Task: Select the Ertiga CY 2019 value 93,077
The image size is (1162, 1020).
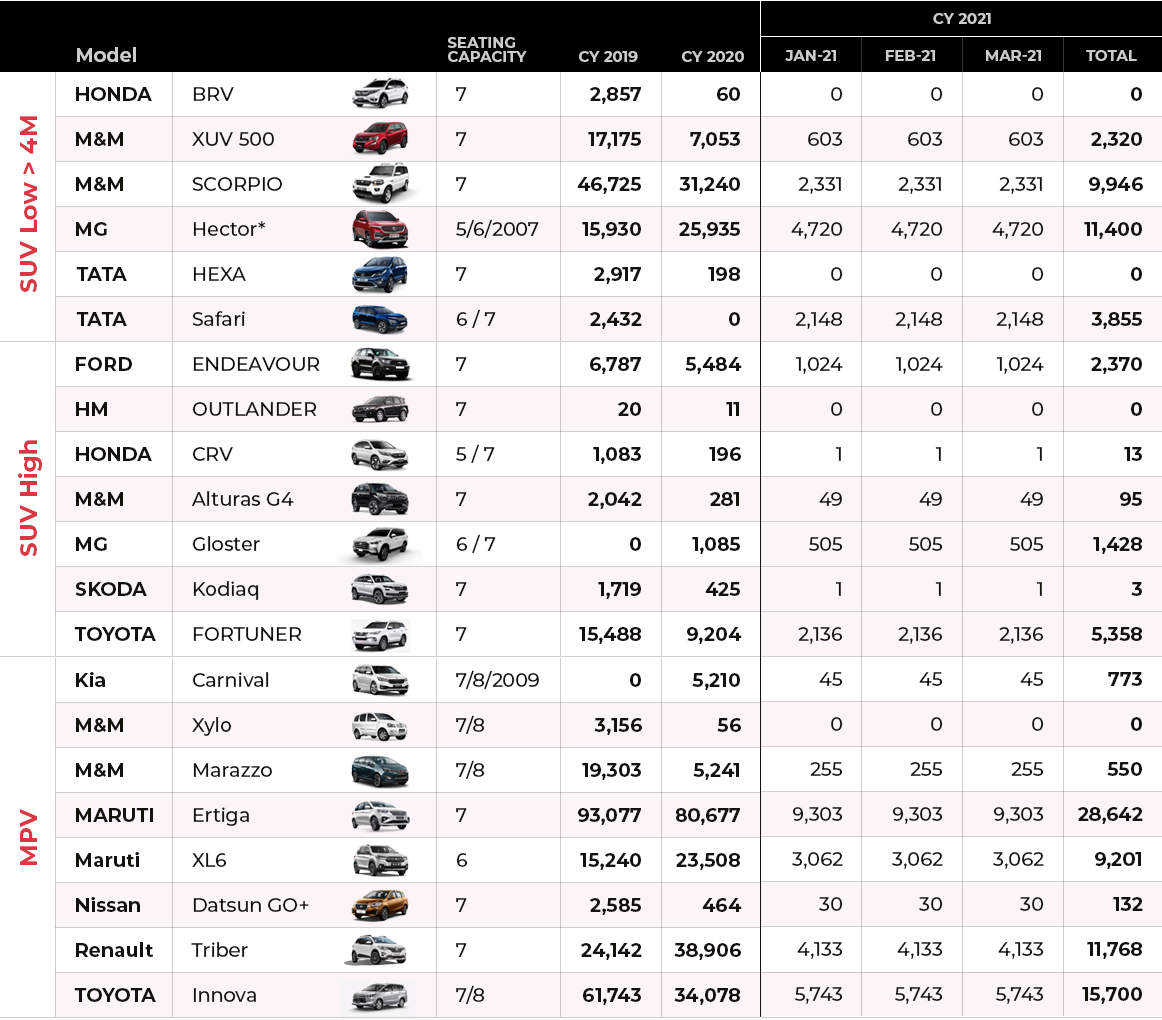Action: click(x=608, y=815)
